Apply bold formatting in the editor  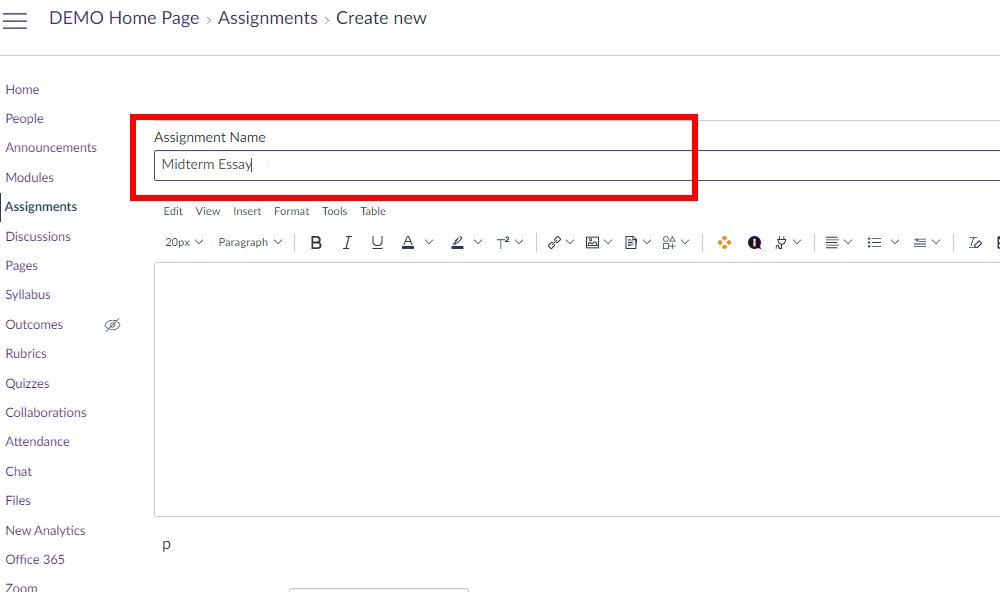[316, 242]
